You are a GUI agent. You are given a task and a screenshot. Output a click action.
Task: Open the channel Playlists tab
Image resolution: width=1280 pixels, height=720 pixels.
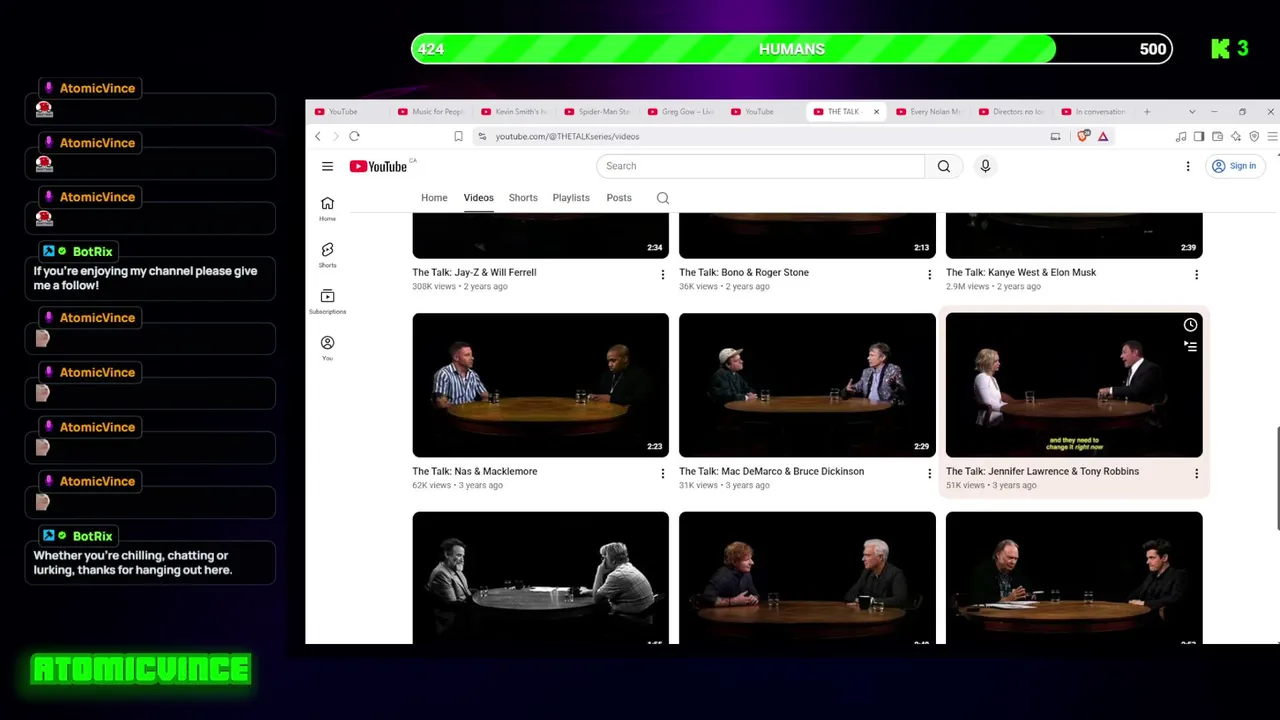571,198
